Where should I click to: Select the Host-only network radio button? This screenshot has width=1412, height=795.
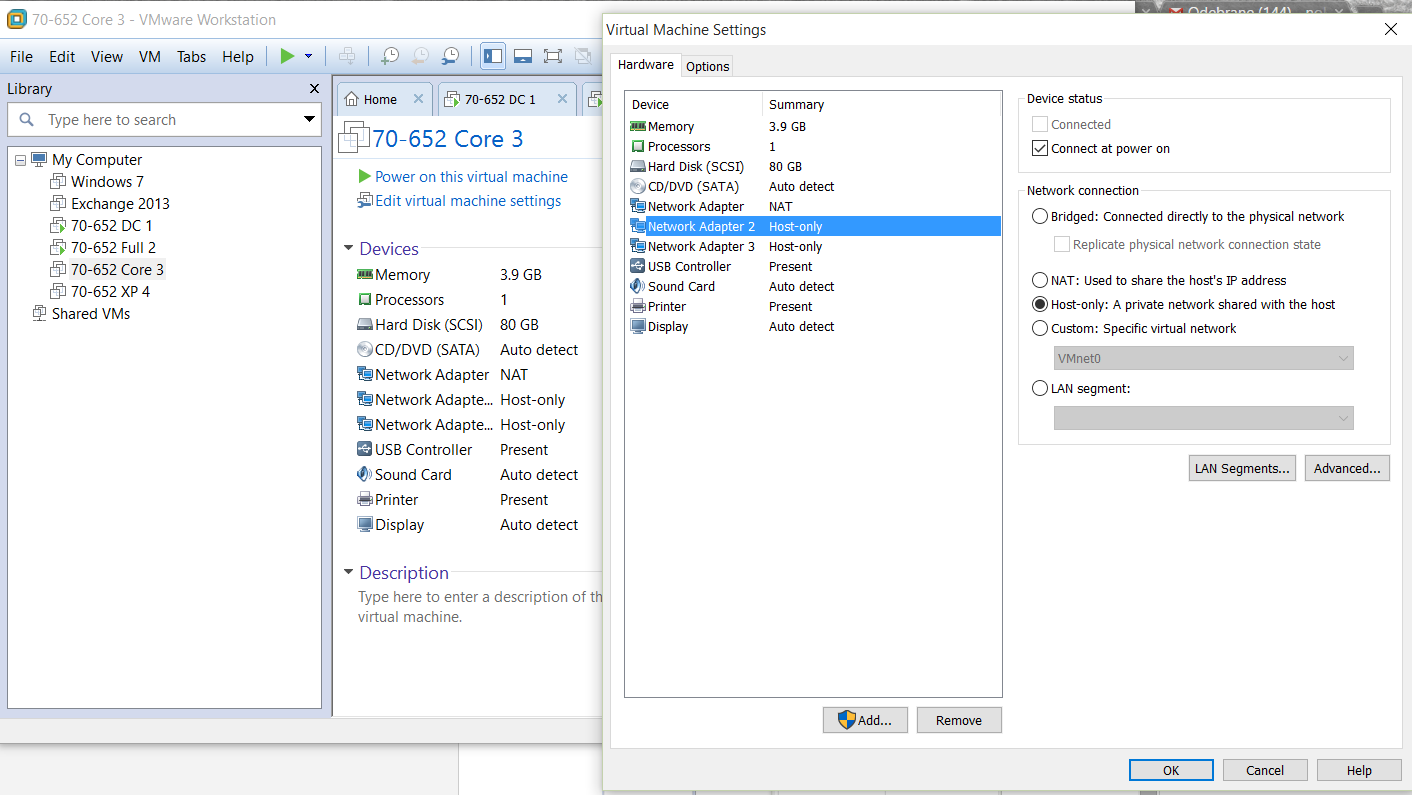[x=1040, y=305]
